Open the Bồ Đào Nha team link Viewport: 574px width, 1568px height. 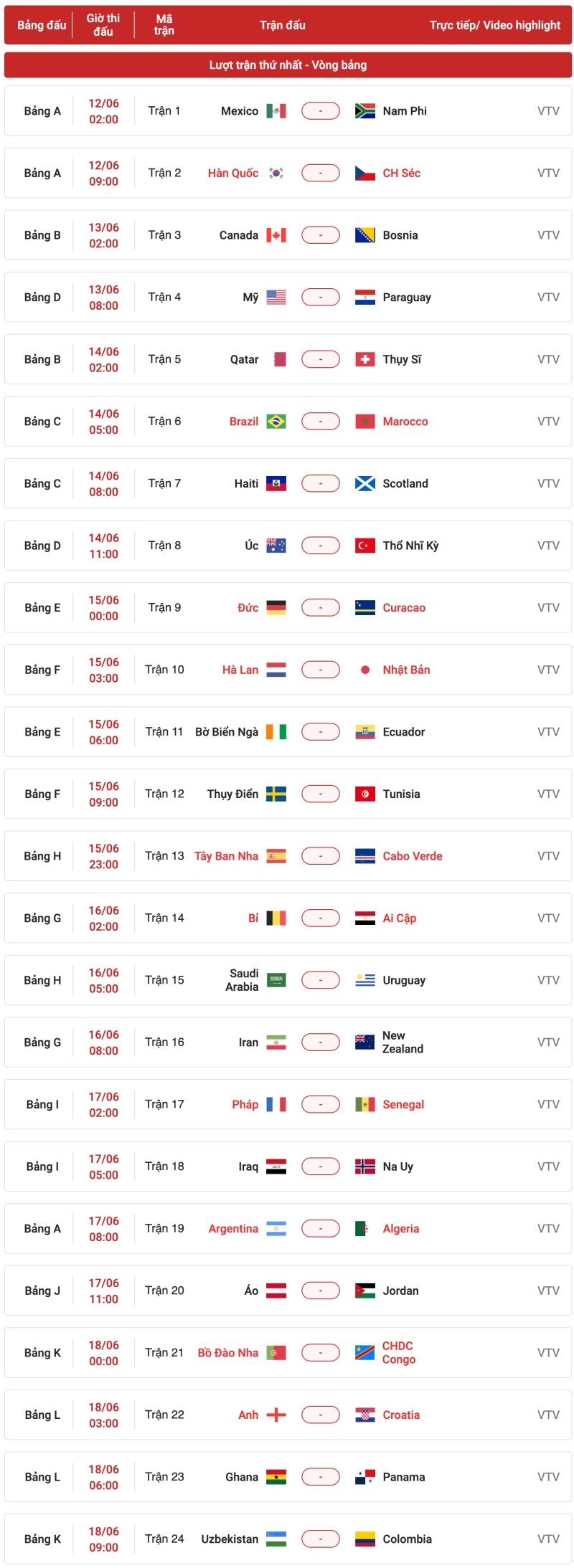tap(228, 1353)
